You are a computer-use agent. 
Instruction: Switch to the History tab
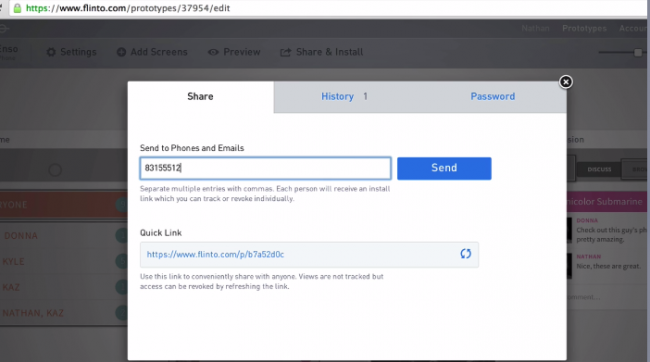tap(337, 97)
